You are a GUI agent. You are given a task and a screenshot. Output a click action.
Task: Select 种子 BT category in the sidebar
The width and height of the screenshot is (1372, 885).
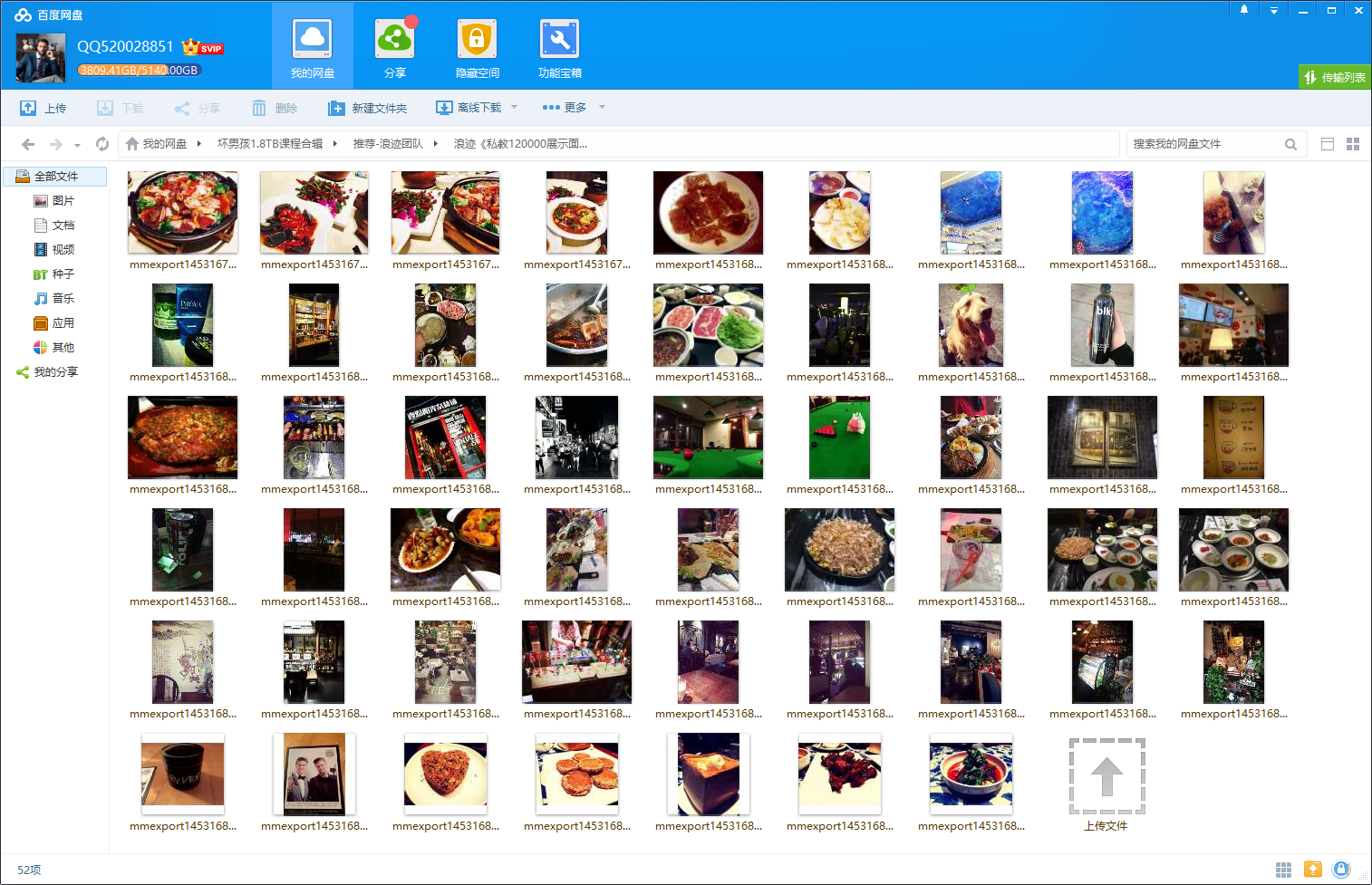click(x=55, y=274)
